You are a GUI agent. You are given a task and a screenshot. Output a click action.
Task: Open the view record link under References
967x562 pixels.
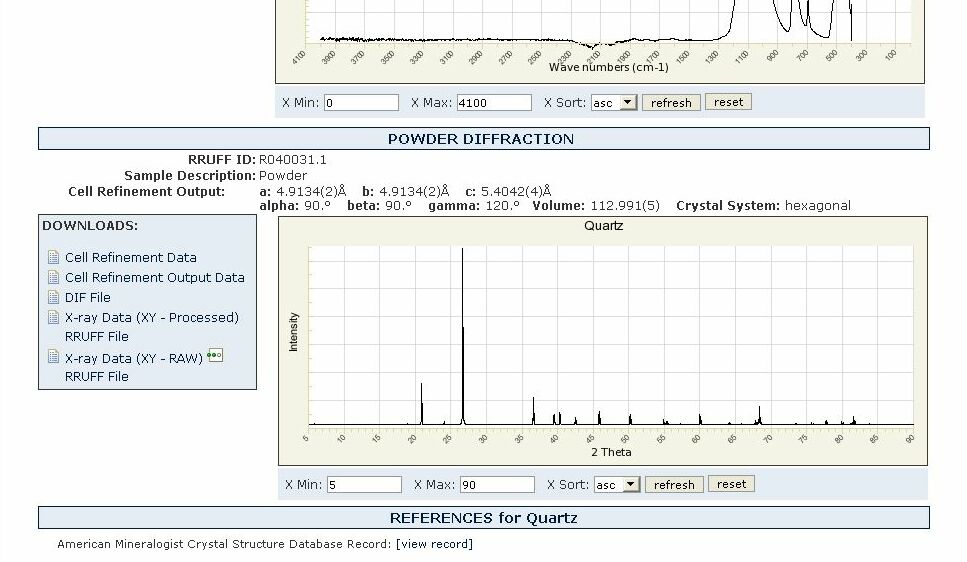(x=434, y=544)
